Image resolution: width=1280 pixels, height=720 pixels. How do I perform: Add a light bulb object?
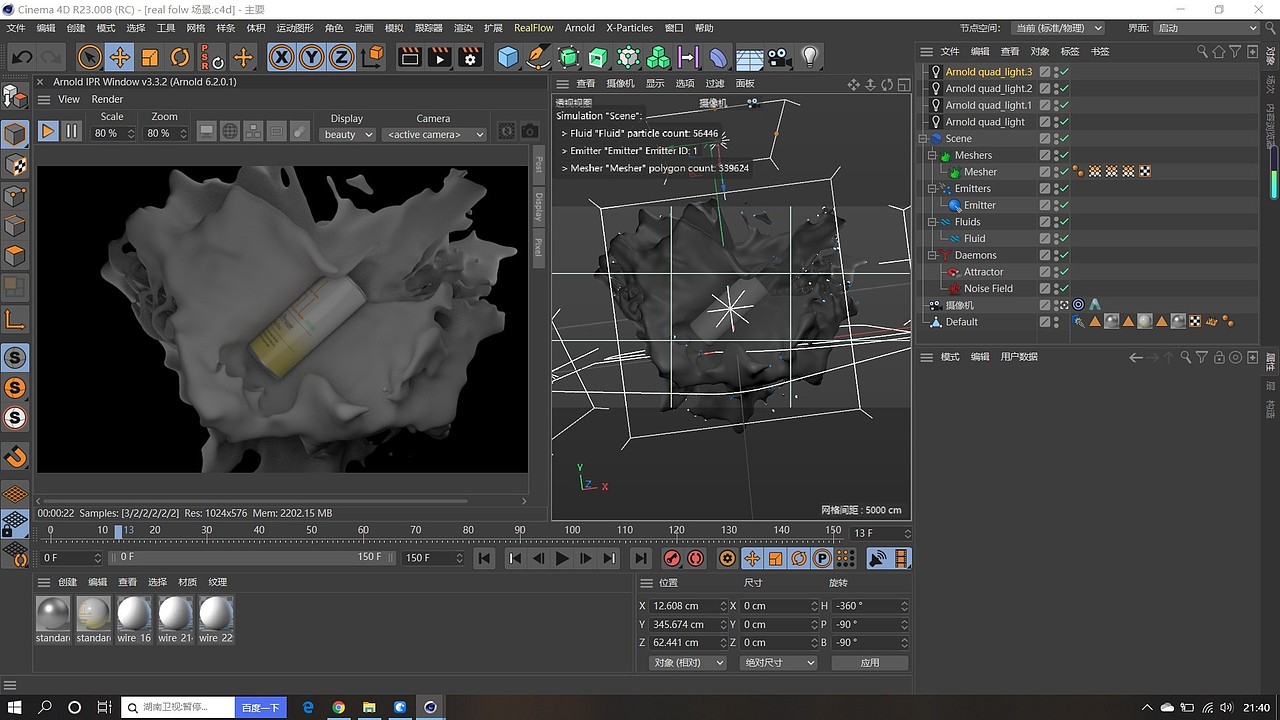click(x=810, y=57)
